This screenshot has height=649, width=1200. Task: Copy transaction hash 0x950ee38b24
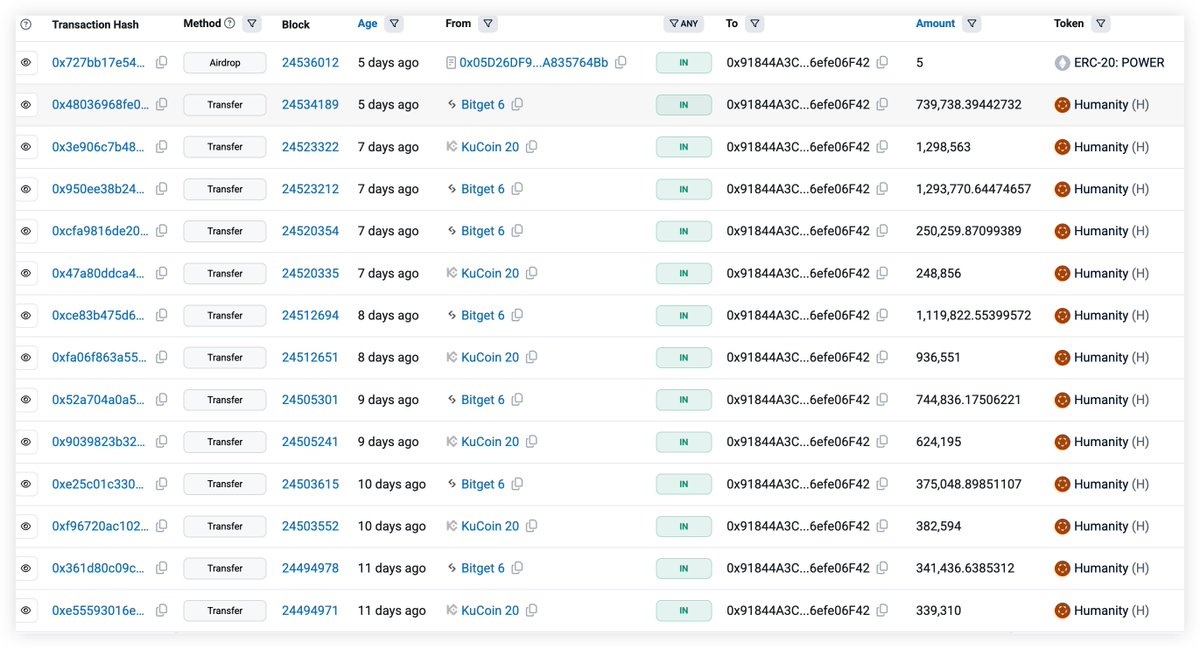pyautogui.click(x=162, y=189)
